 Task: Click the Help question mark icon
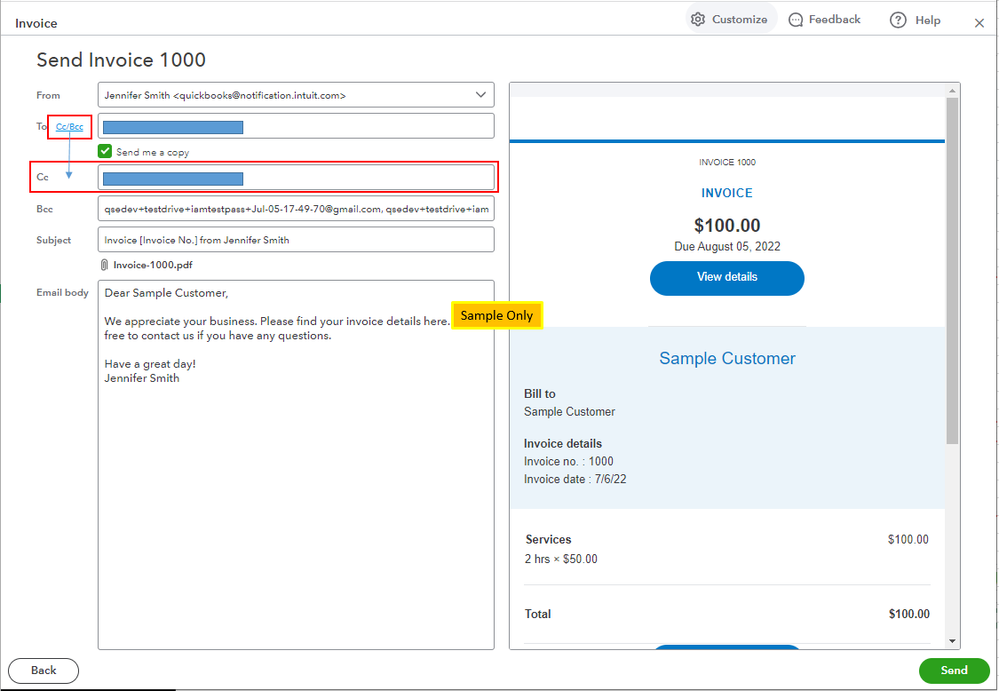click(898, 20)
